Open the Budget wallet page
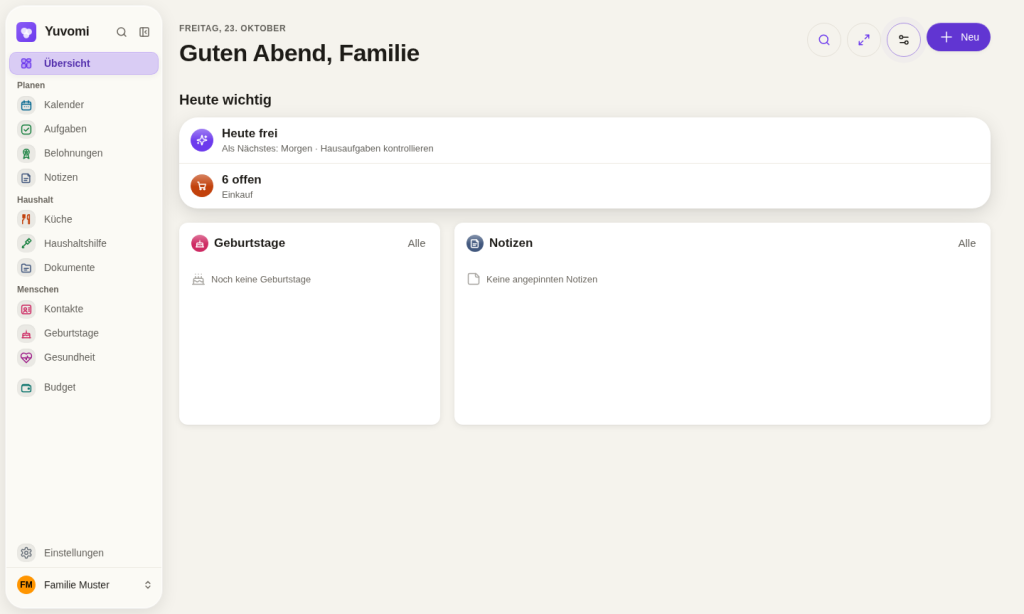 (x=84, y=387)
